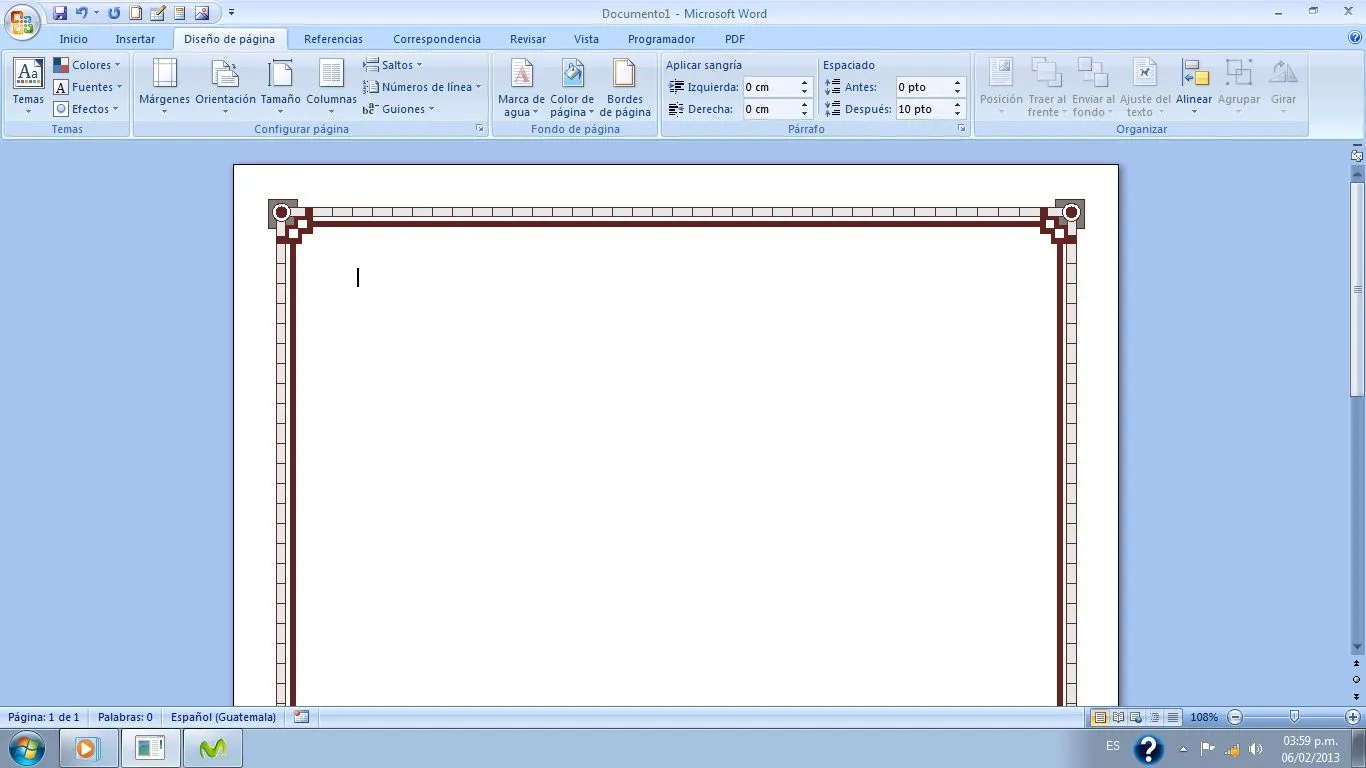Switch to Print Layout view
Screen dimensions: 1366x768
(x=1100, y=717)
